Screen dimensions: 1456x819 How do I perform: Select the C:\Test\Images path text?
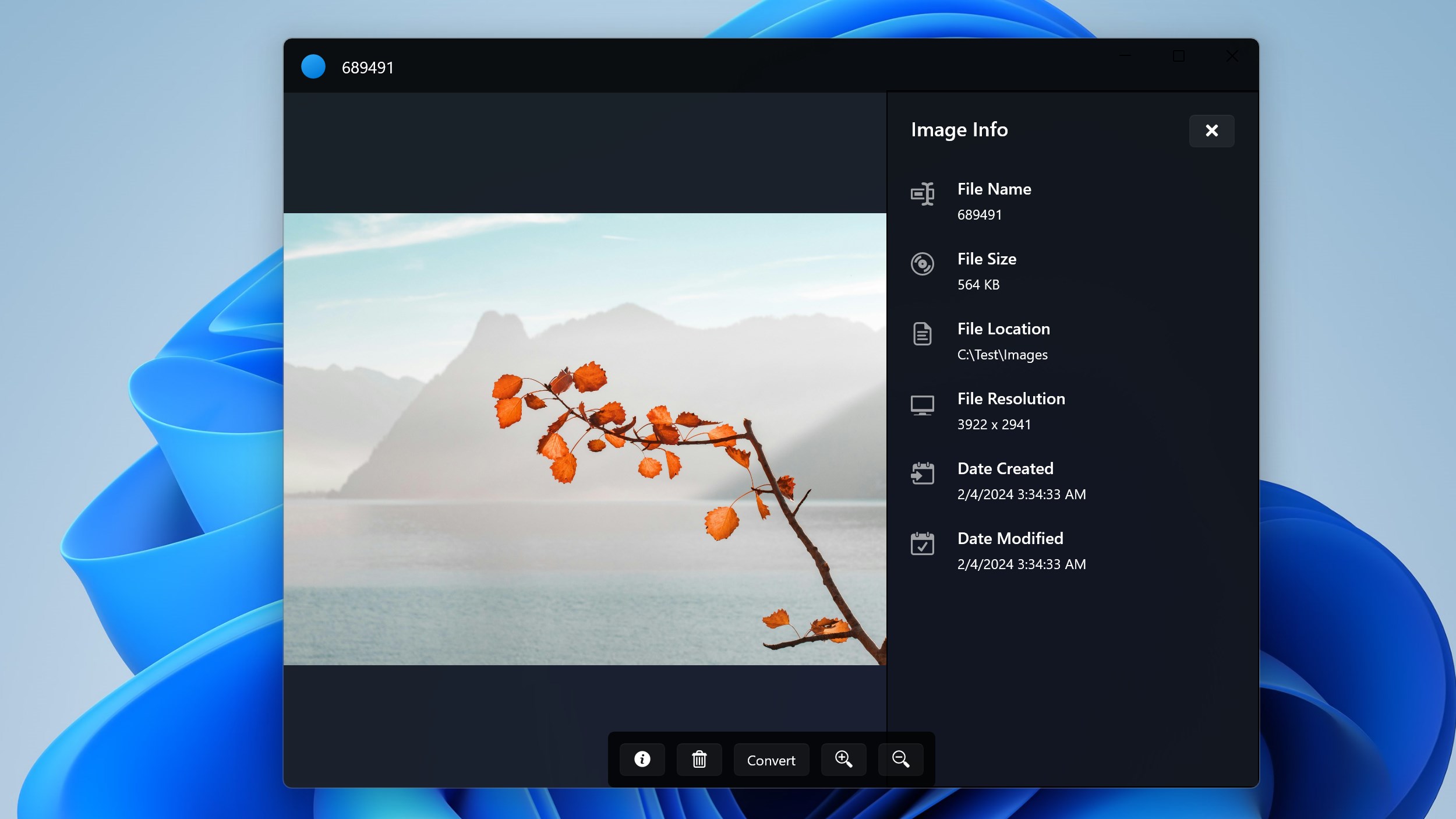click(x=1002, y=355)
